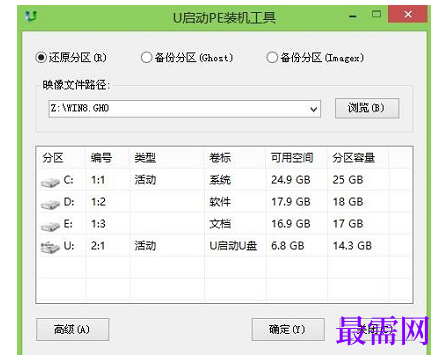The height and width of the screenshot is (362, 448).
Task: Click the 18 GB capacity cell
Action: pyautogui.click(x=348, y=202)
